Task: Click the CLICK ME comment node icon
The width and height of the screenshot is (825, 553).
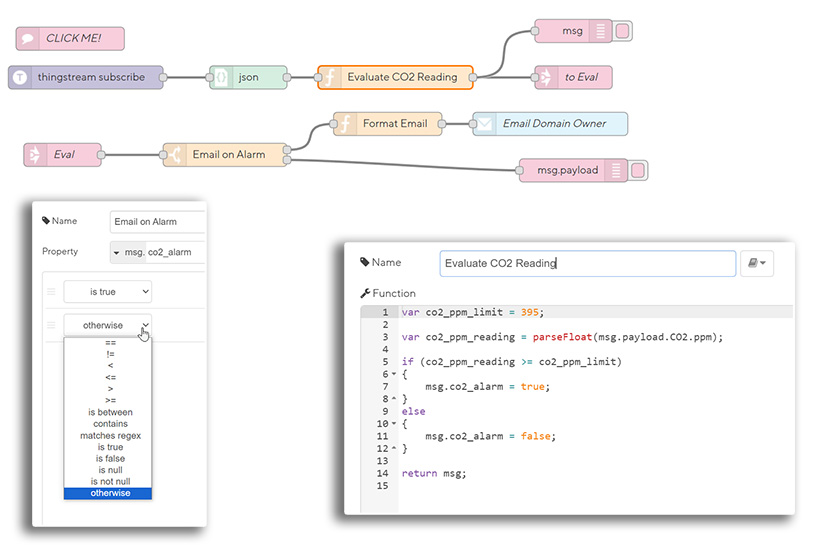Action: pyautogui.click(x=29, y=39)
